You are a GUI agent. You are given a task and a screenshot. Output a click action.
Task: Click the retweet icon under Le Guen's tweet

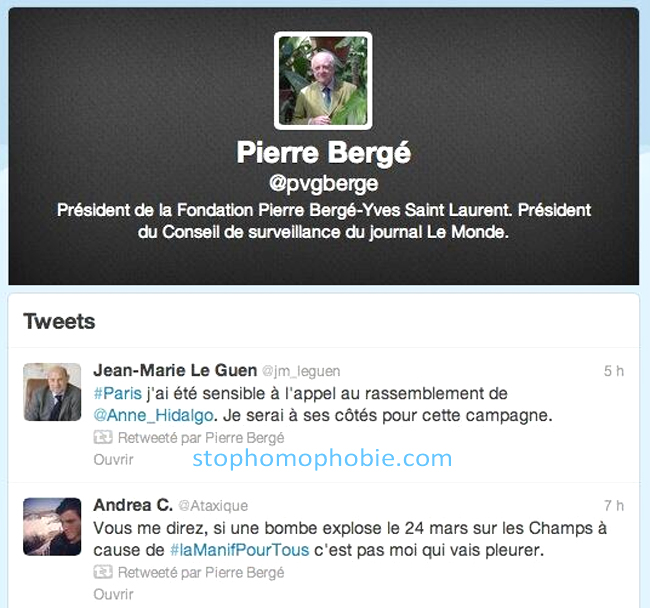[x=103, y=437]
